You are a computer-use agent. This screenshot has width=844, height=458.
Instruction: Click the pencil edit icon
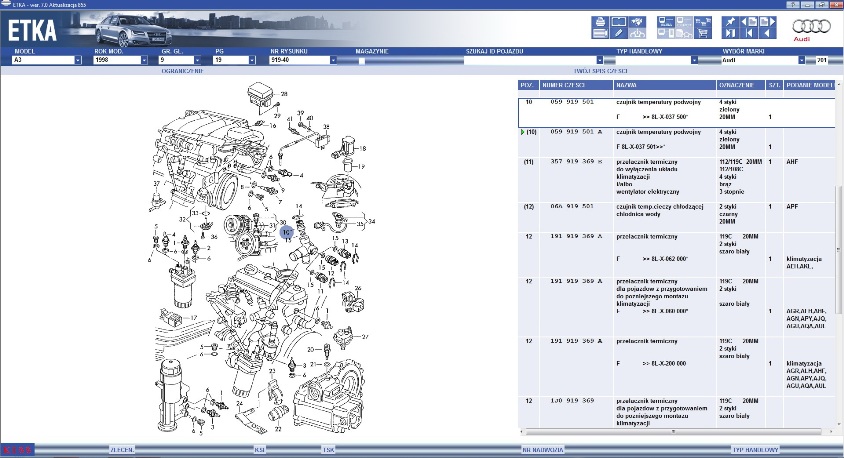coord(618,33)
